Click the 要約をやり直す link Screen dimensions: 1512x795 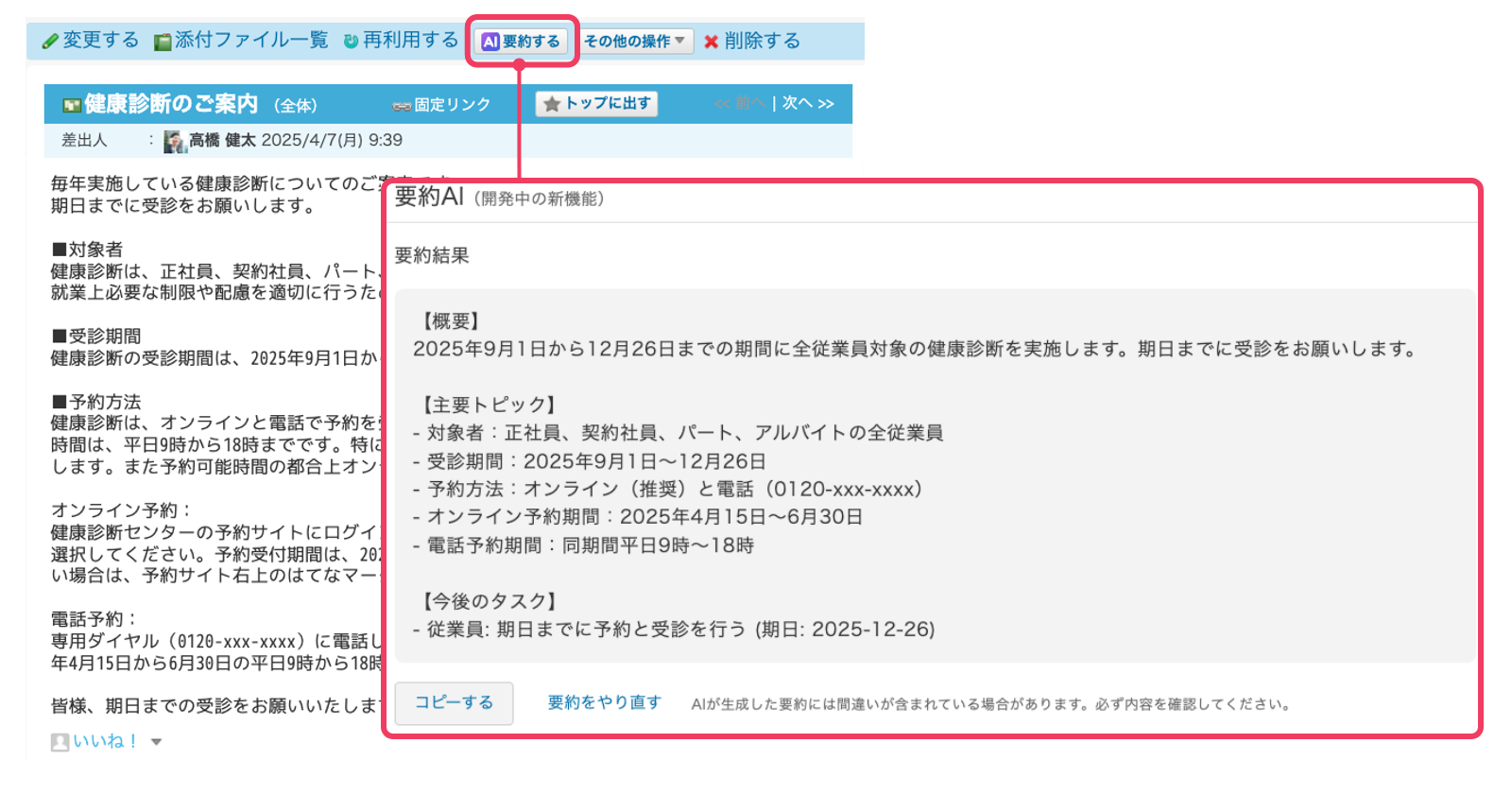604,702
